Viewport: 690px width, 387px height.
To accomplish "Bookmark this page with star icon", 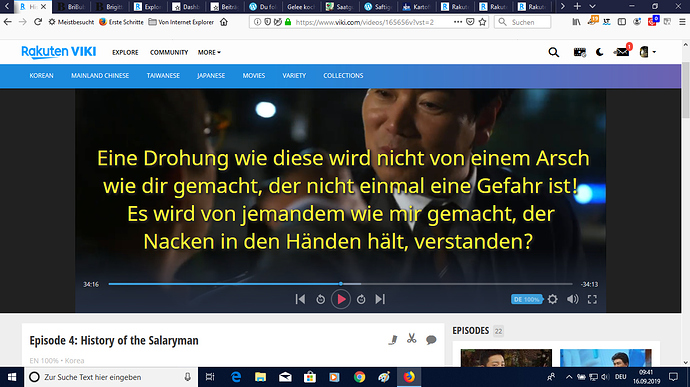I will [482, 22].
